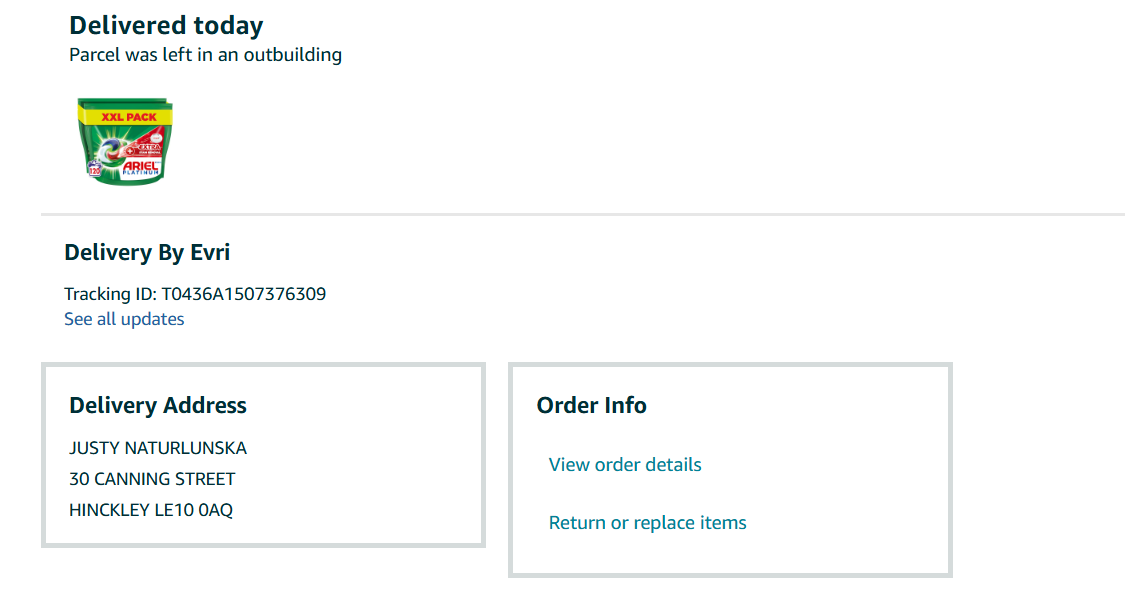The height and width of the screenshot is (611, 1125).
Task: Click the Delivery Address heading
Action: click(x=158, y=405)
